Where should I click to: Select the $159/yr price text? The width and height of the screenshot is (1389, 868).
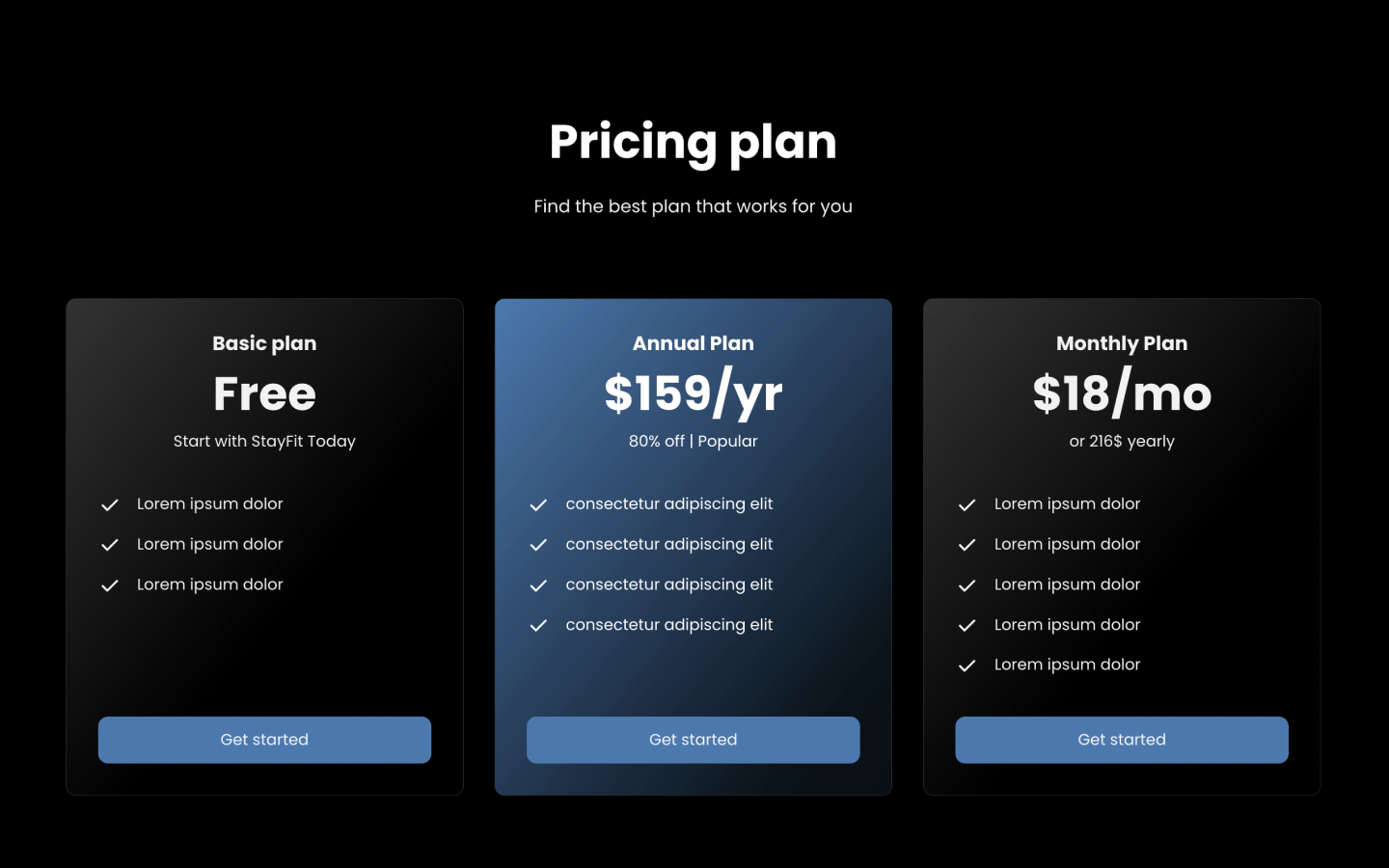click(693, 393)
